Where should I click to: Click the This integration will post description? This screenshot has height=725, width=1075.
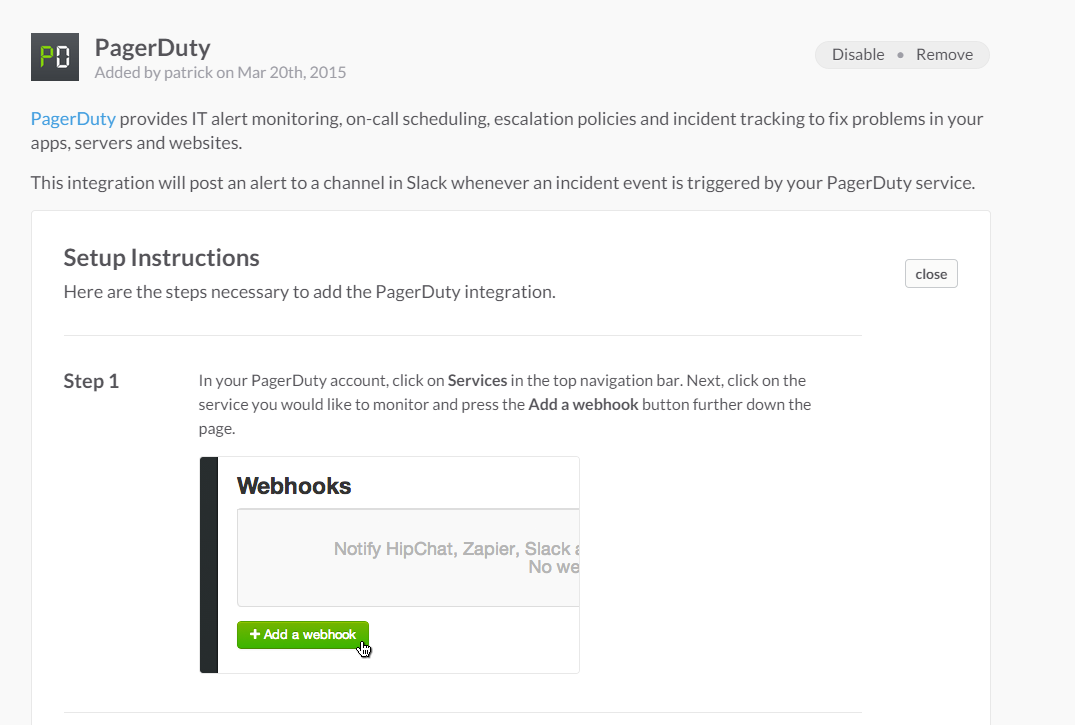502,183
